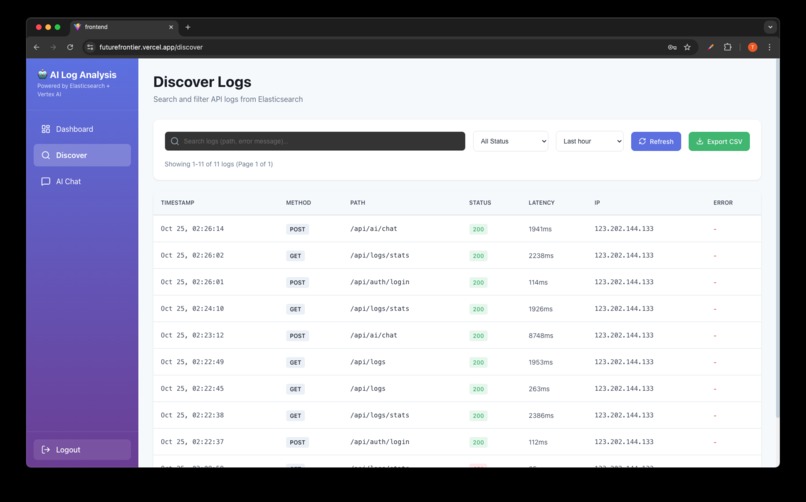Open the Dashboard sidebar item
The height and width of the screenshot is (502, 806).
coord(82,129)
